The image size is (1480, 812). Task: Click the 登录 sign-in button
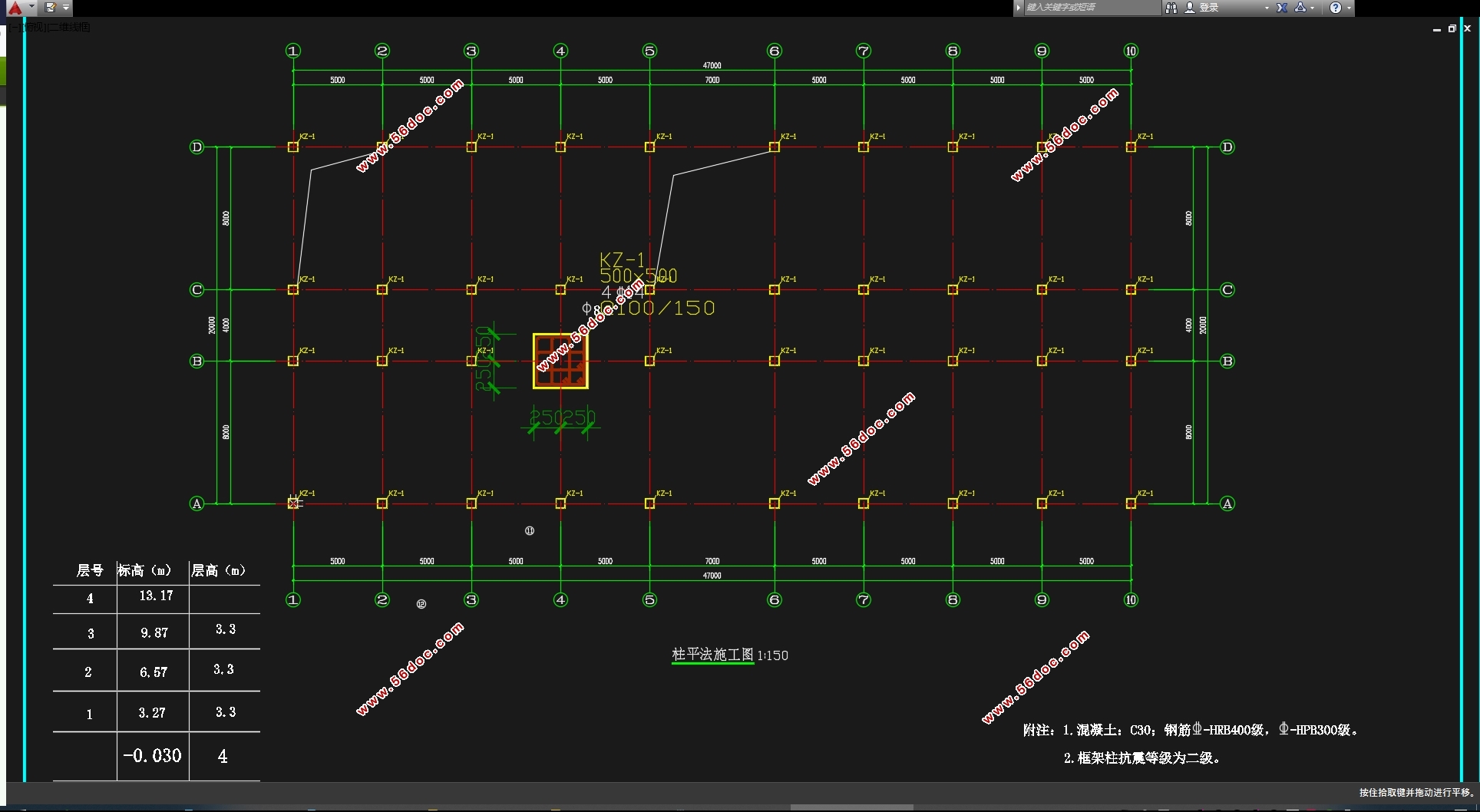click(x=1209, y=8)
